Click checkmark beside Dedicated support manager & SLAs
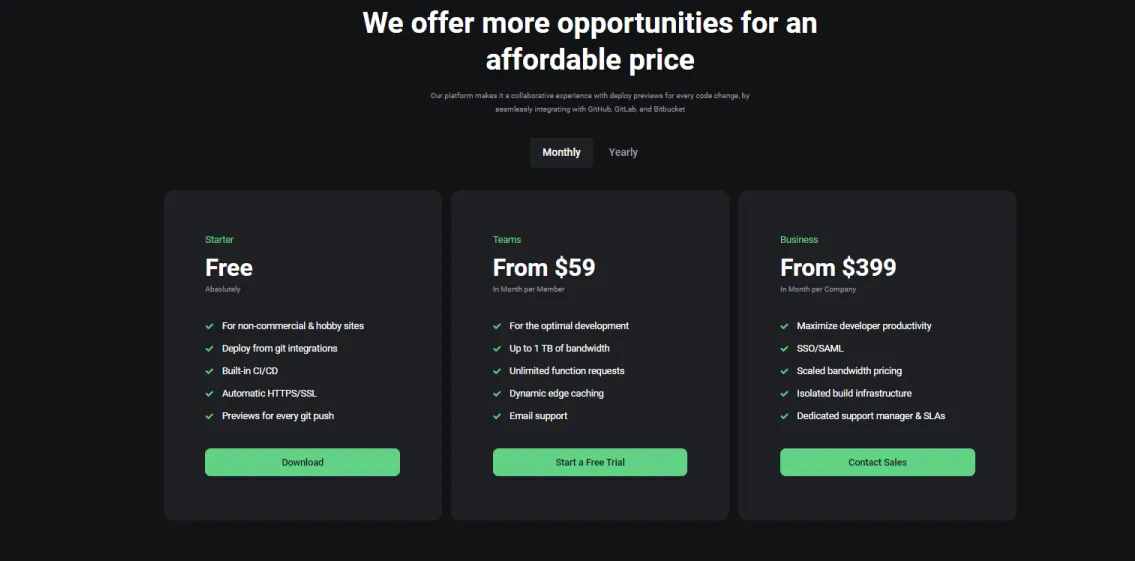Image resolution: width=1135 pixels, height=561 pixels. tap(785, 416)
